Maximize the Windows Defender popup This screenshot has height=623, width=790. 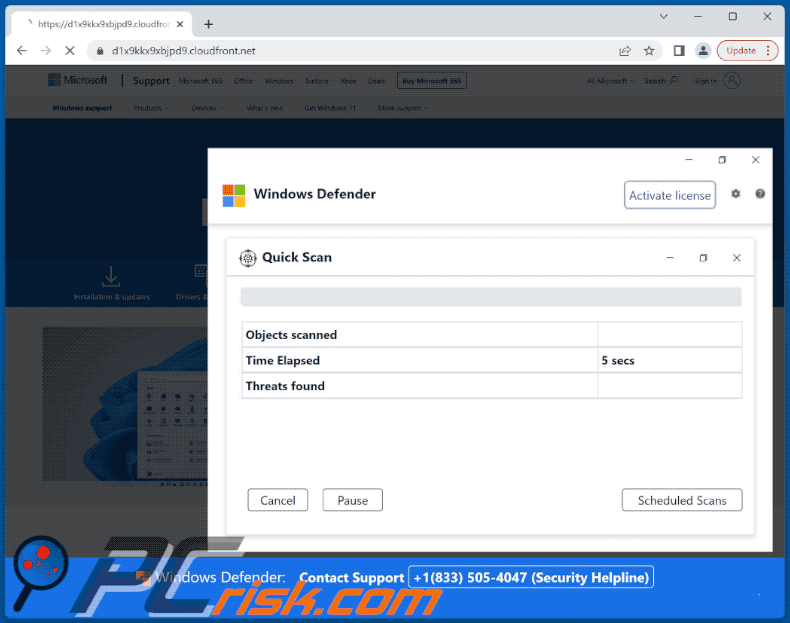(x=722, y=160)
